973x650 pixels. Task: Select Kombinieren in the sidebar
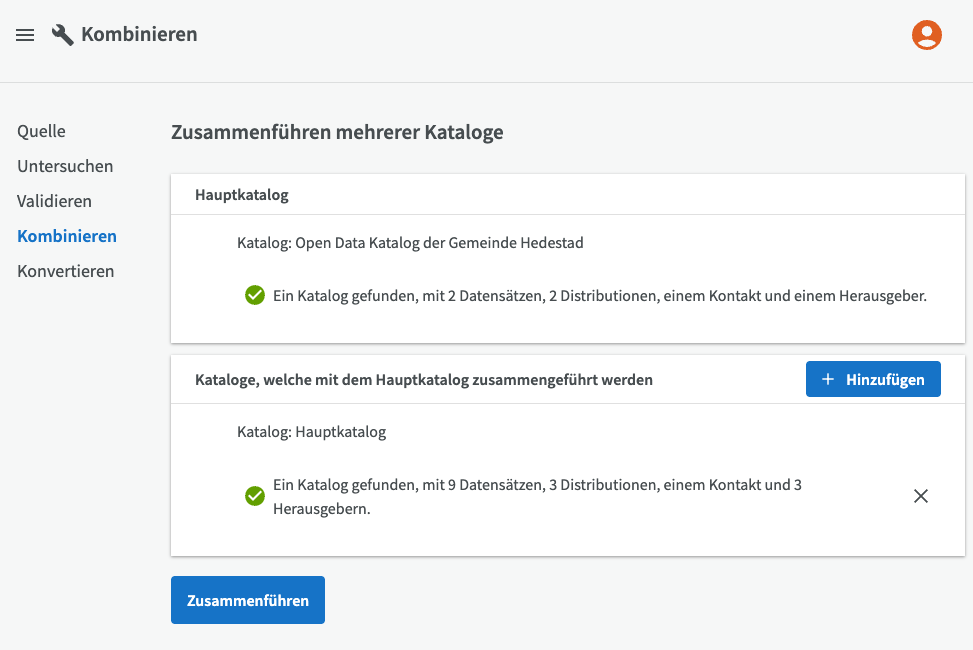coord(67,236)
